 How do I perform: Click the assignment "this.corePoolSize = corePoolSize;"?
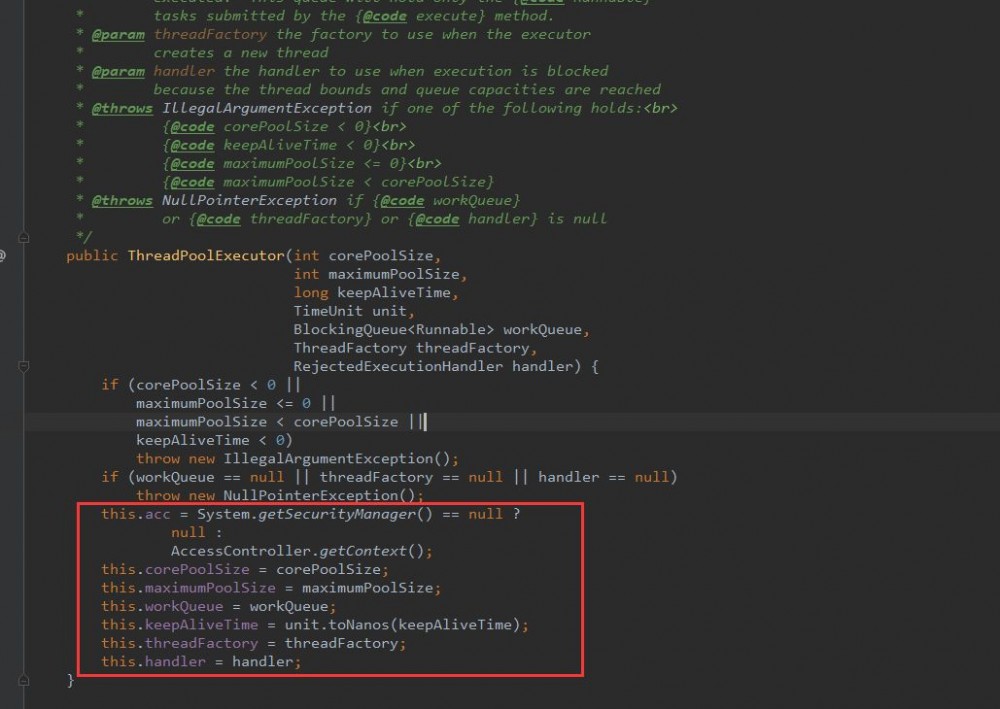245,569
